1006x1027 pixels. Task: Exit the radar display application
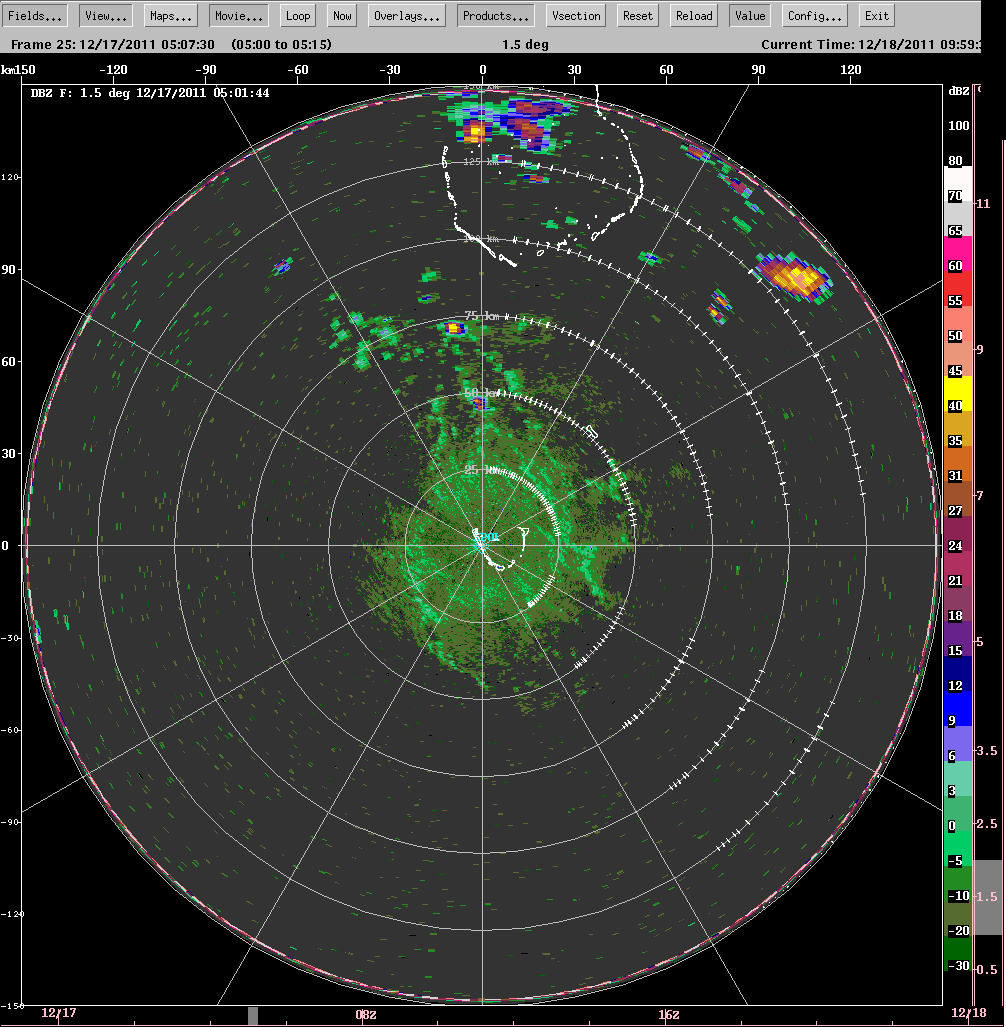876,15
